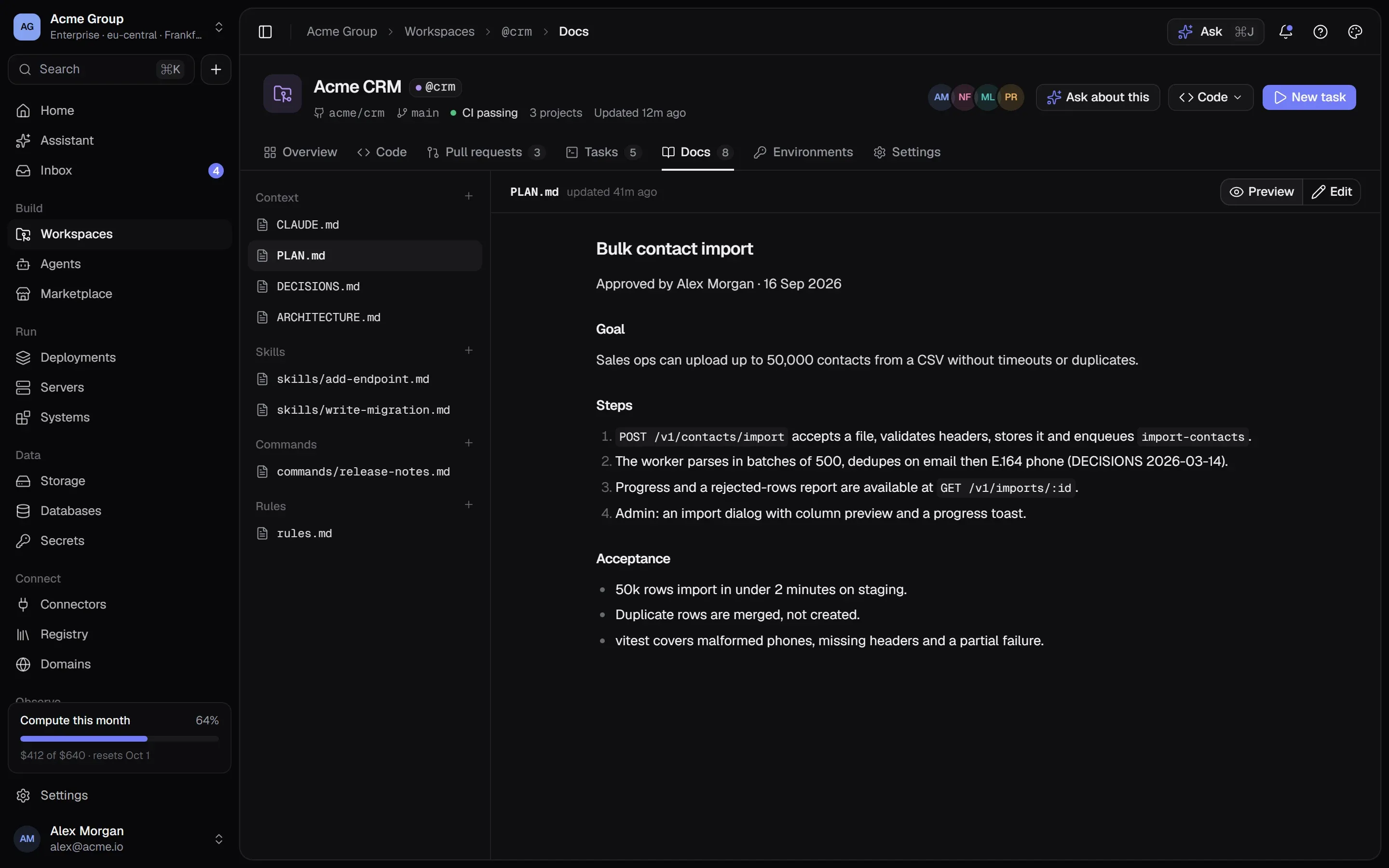Add a new Context doc
This screenshot has width=1389, height=868.
tap(468, 196)
